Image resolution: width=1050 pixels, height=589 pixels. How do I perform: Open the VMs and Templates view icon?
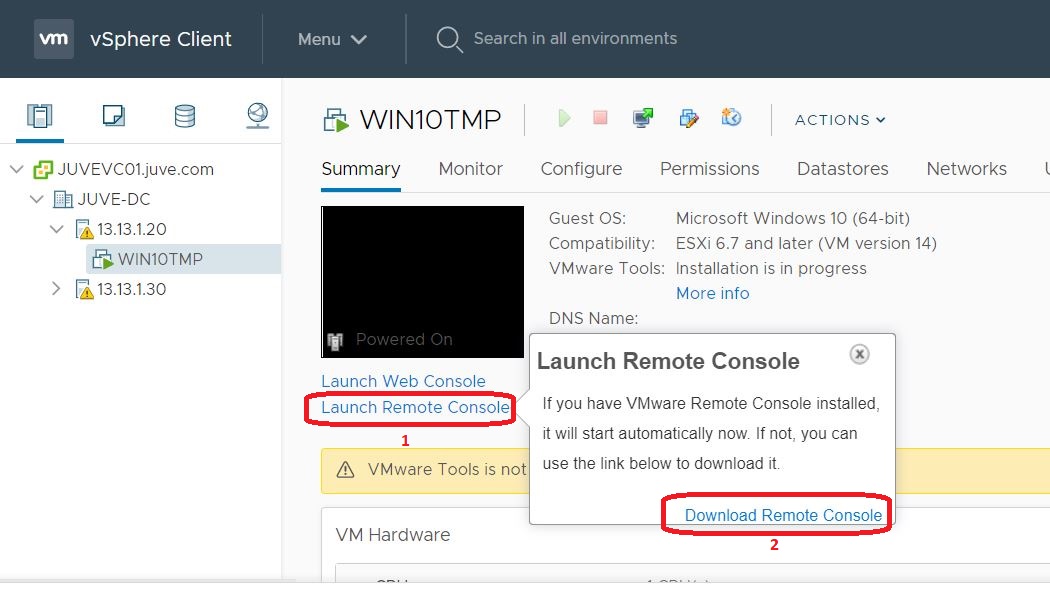click(113, 115)
